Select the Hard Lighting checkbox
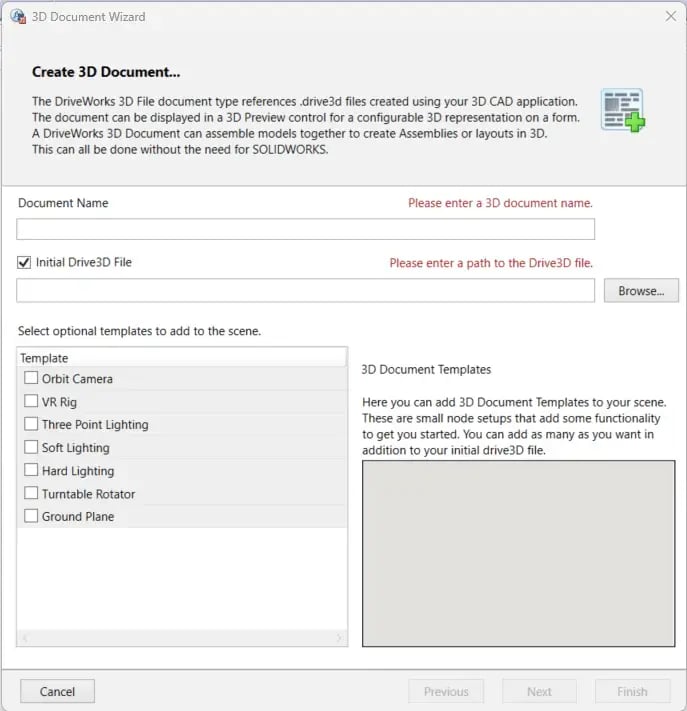This screenshot has height=711, width=687. coord(31,470)
